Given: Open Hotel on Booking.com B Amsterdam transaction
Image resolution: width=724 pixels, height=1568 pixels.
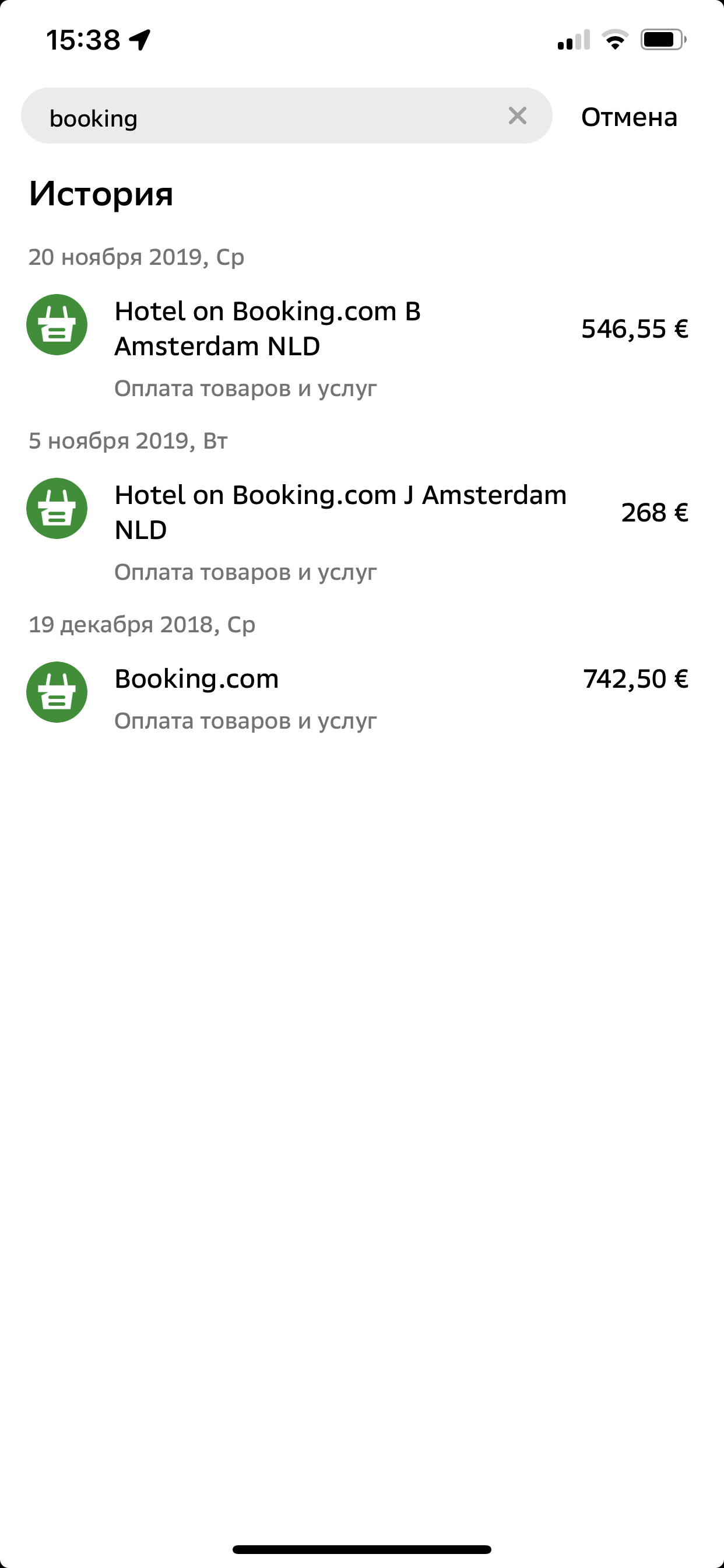Looking at the screenshot, I should pos(268,328).
